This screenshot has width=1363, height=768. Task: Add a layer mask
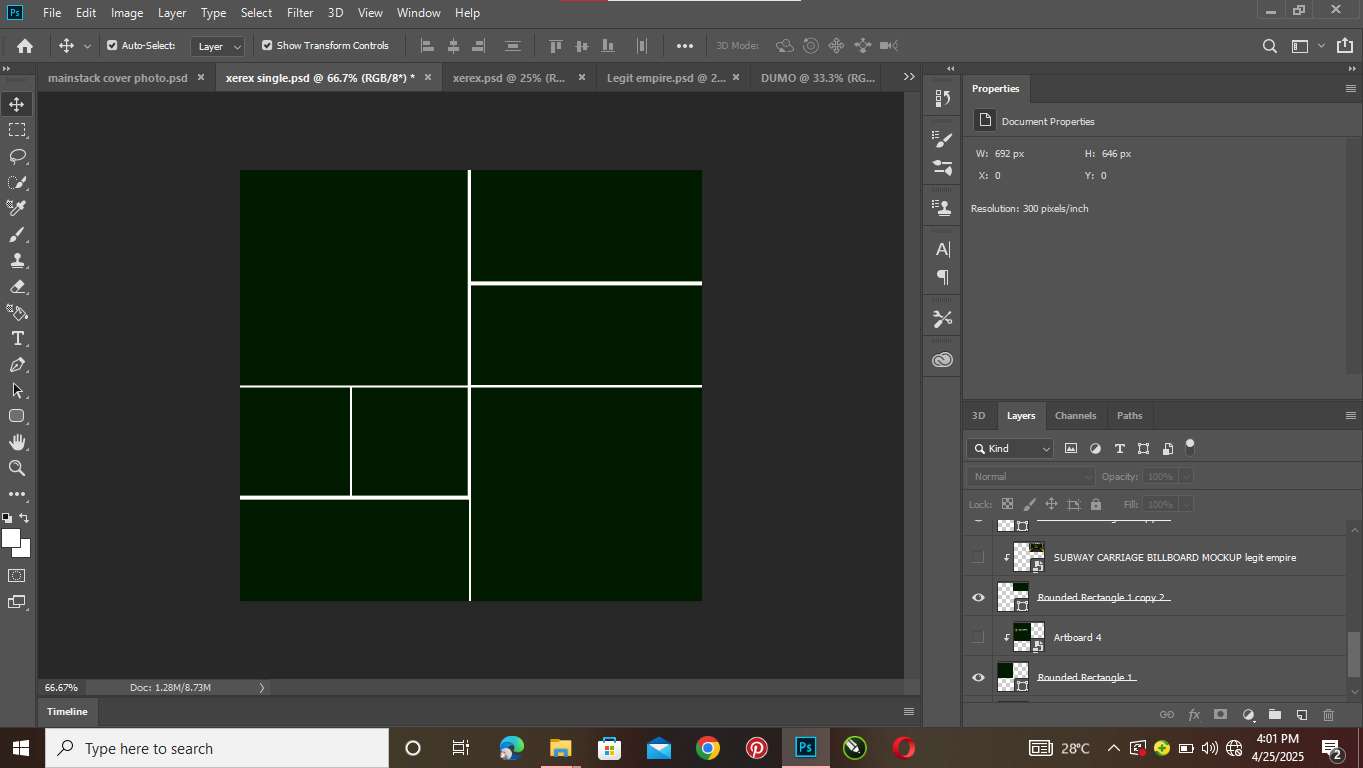coord(1221,715)
